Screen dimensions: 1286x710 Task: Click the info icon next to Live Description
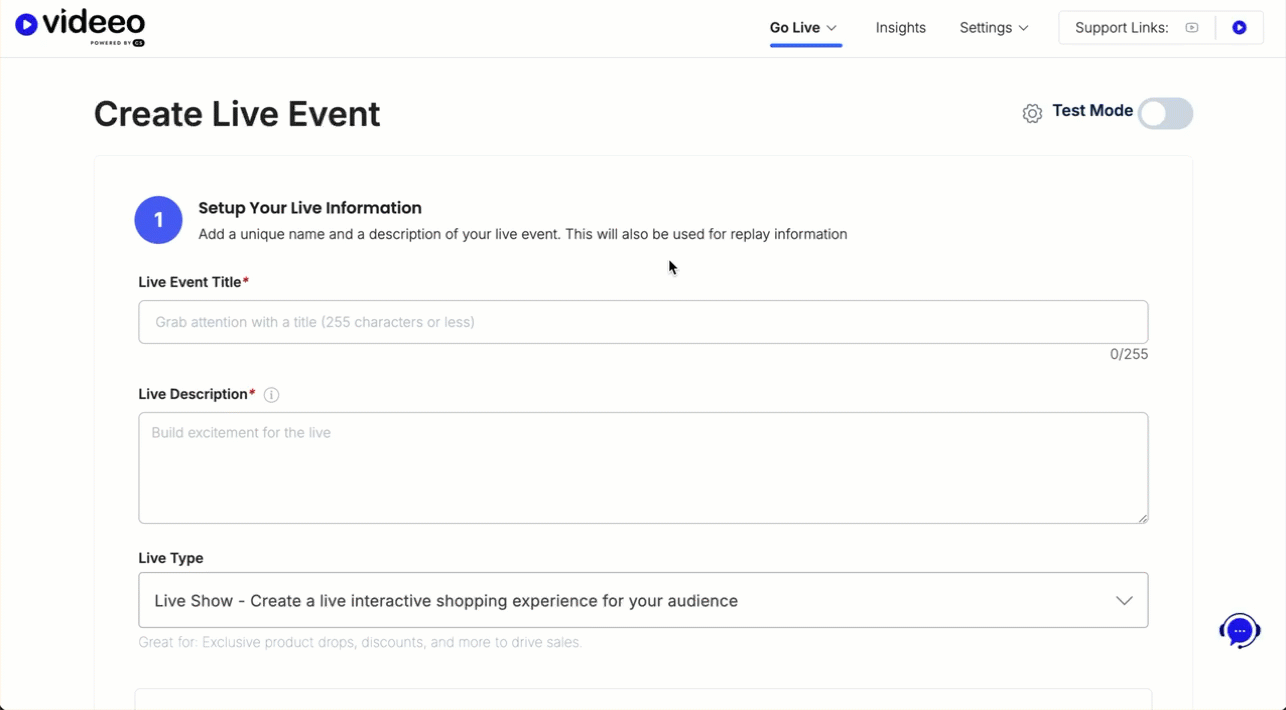pyautogui.click(x=271, y=395)
